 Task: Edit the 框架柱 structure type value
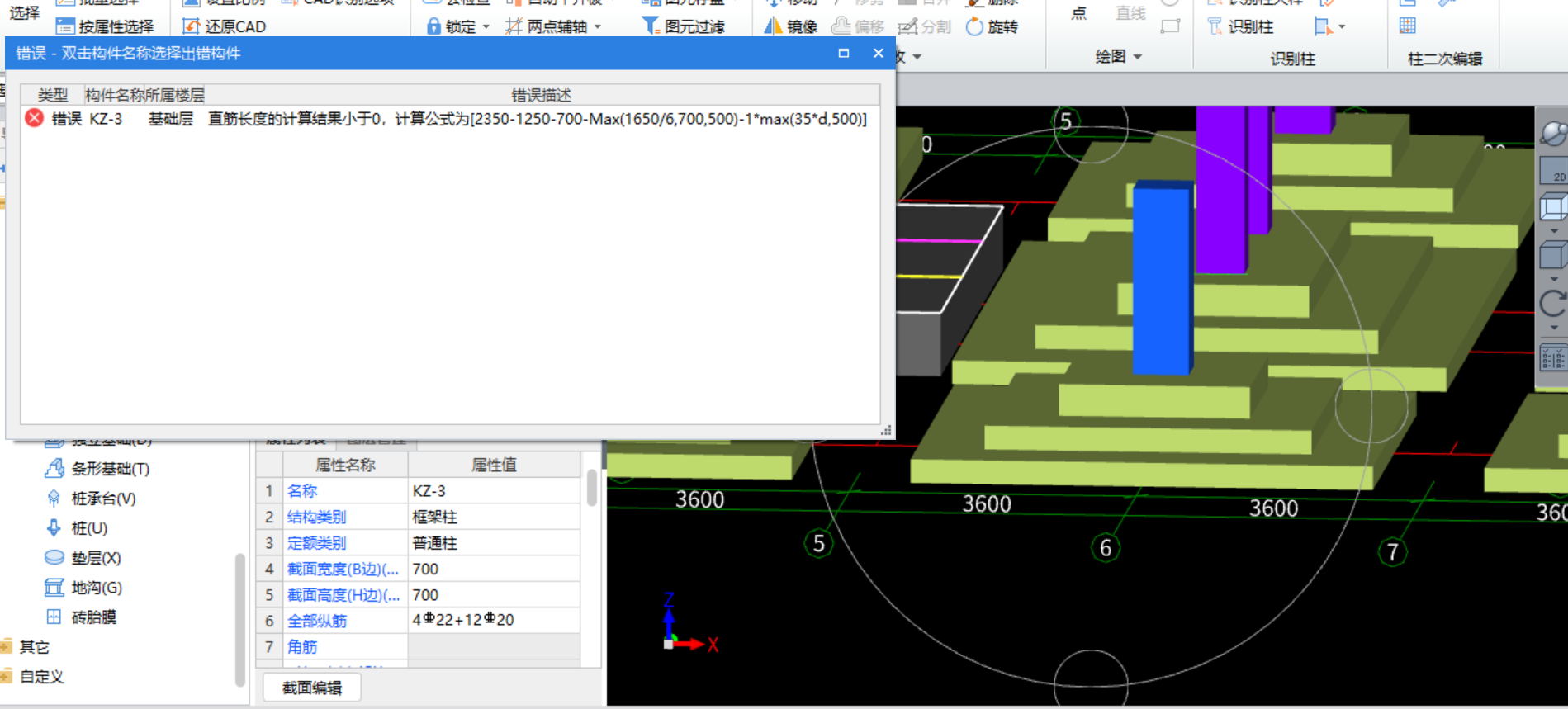tap(494, 518)
